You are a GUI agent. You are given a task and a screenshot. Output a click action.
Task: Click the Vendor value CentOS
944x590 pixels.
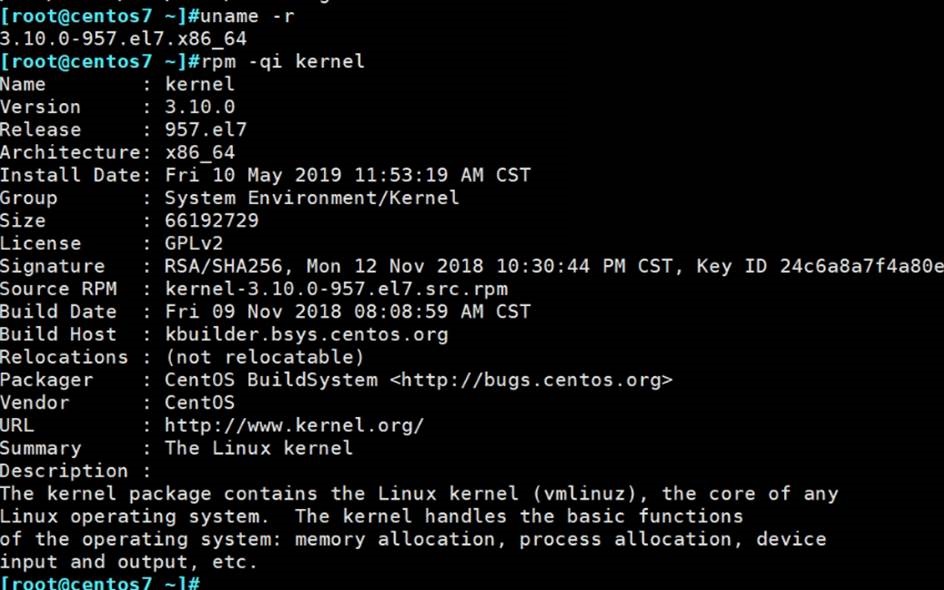pos(200,402)
